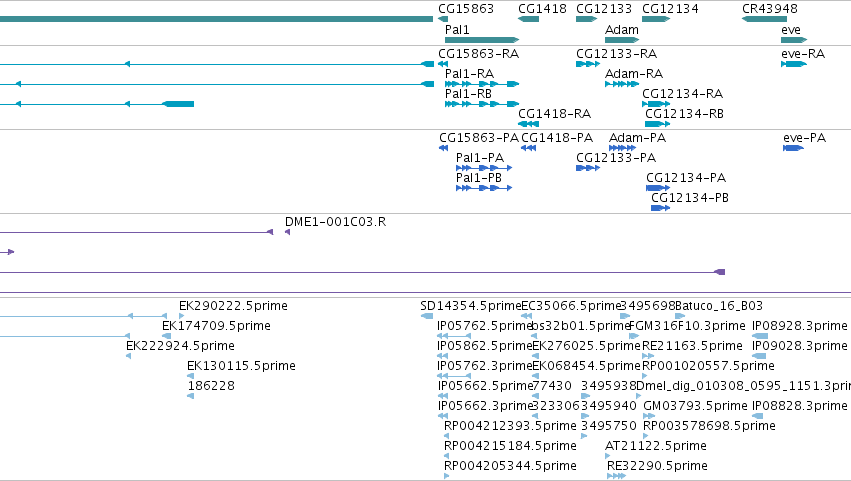Screen dimensions: 851x481
Task: Select the IP09028.3prime EST
Action: click(x=759, y=356)
